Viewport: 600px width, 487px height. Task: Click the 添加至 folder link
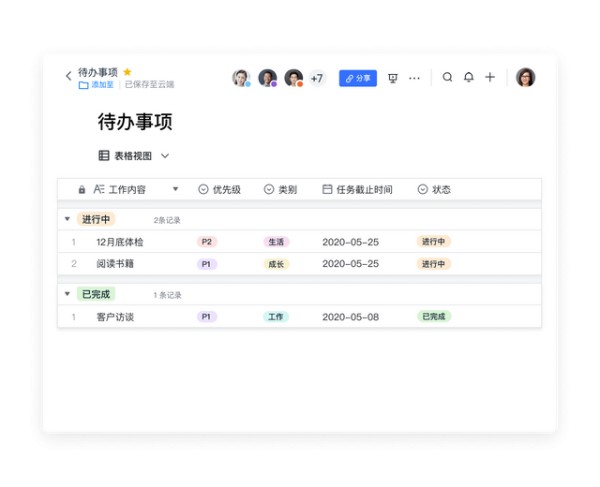[96, 85]
